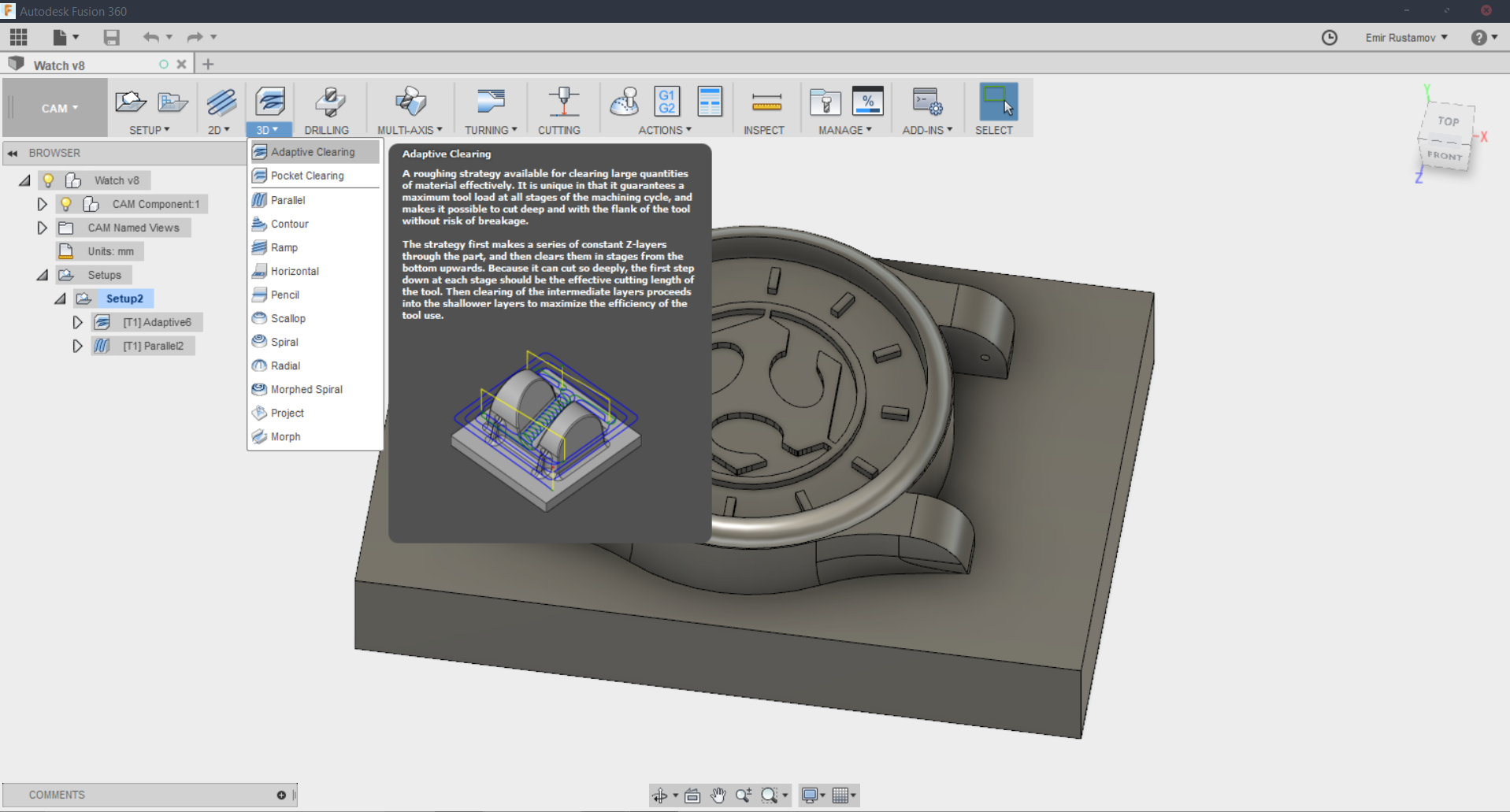Open the Task Manager percent icon

(868, 102)
